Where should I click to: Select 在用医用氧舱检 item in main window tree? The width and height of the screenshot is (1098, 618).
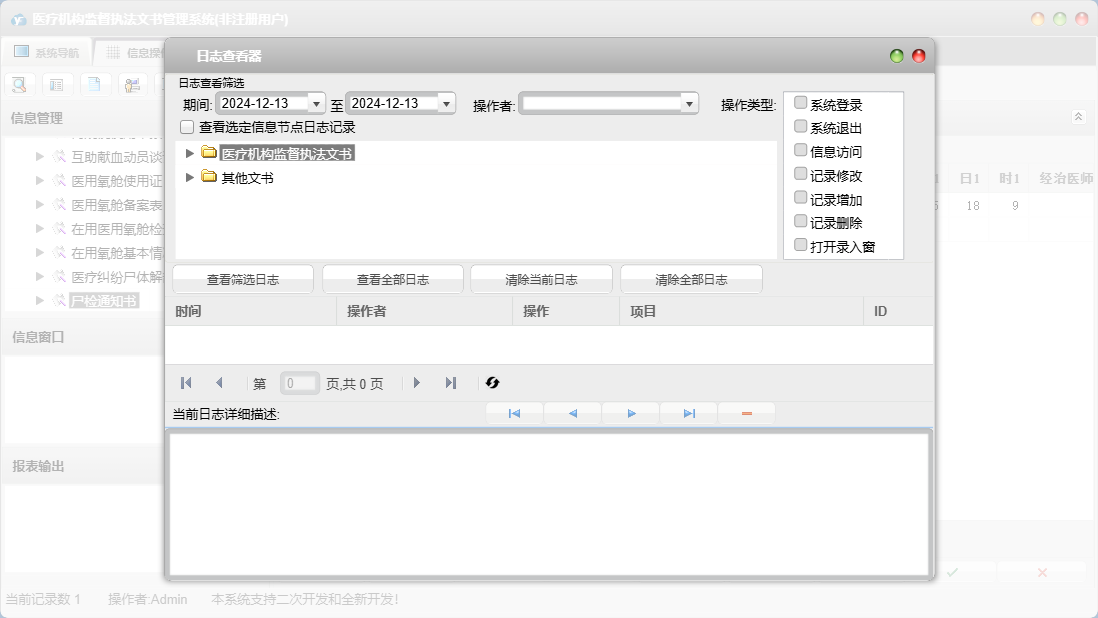116,229
